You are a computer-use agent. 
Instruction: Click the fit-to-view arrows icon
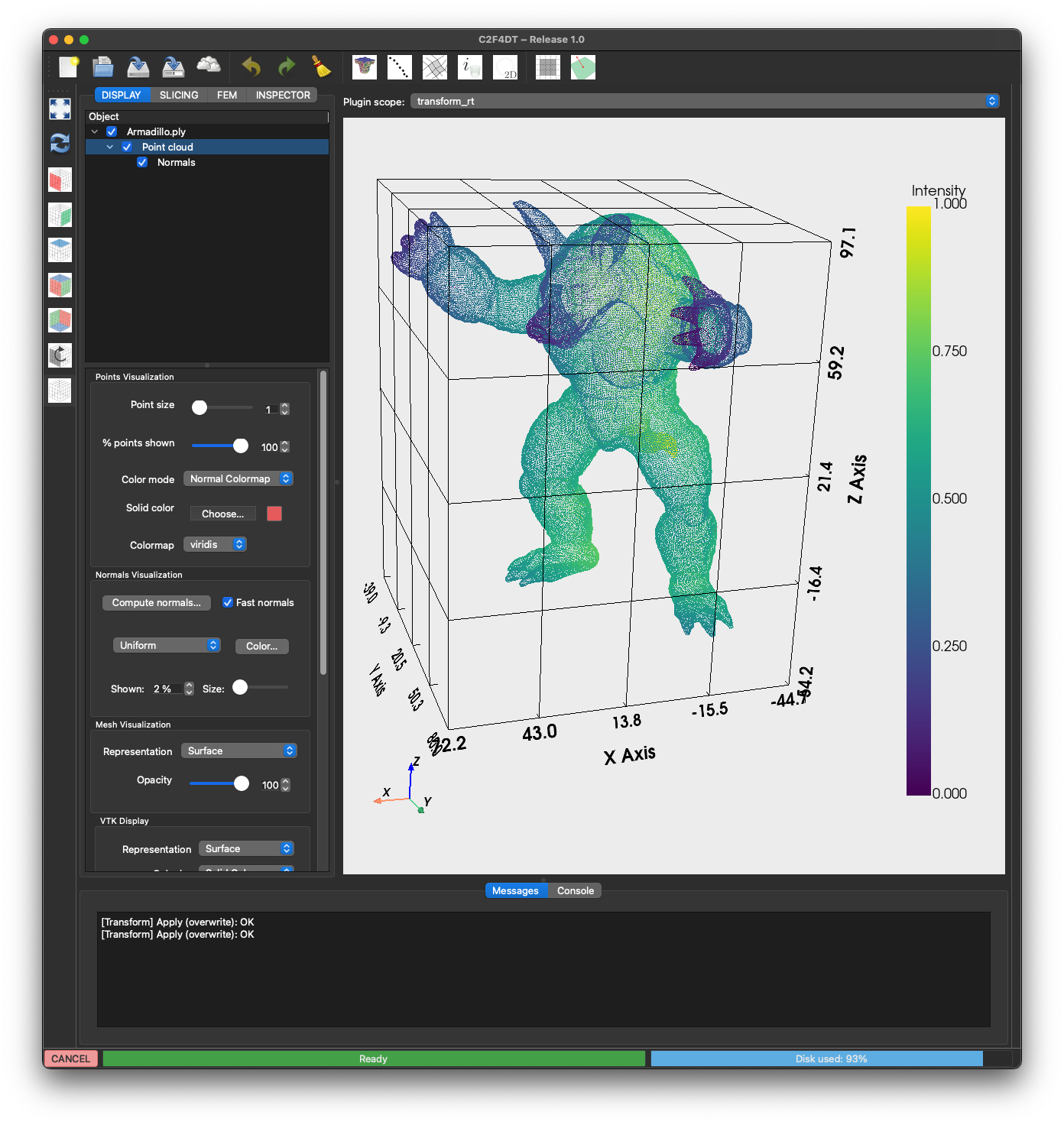tap(60, 109)
